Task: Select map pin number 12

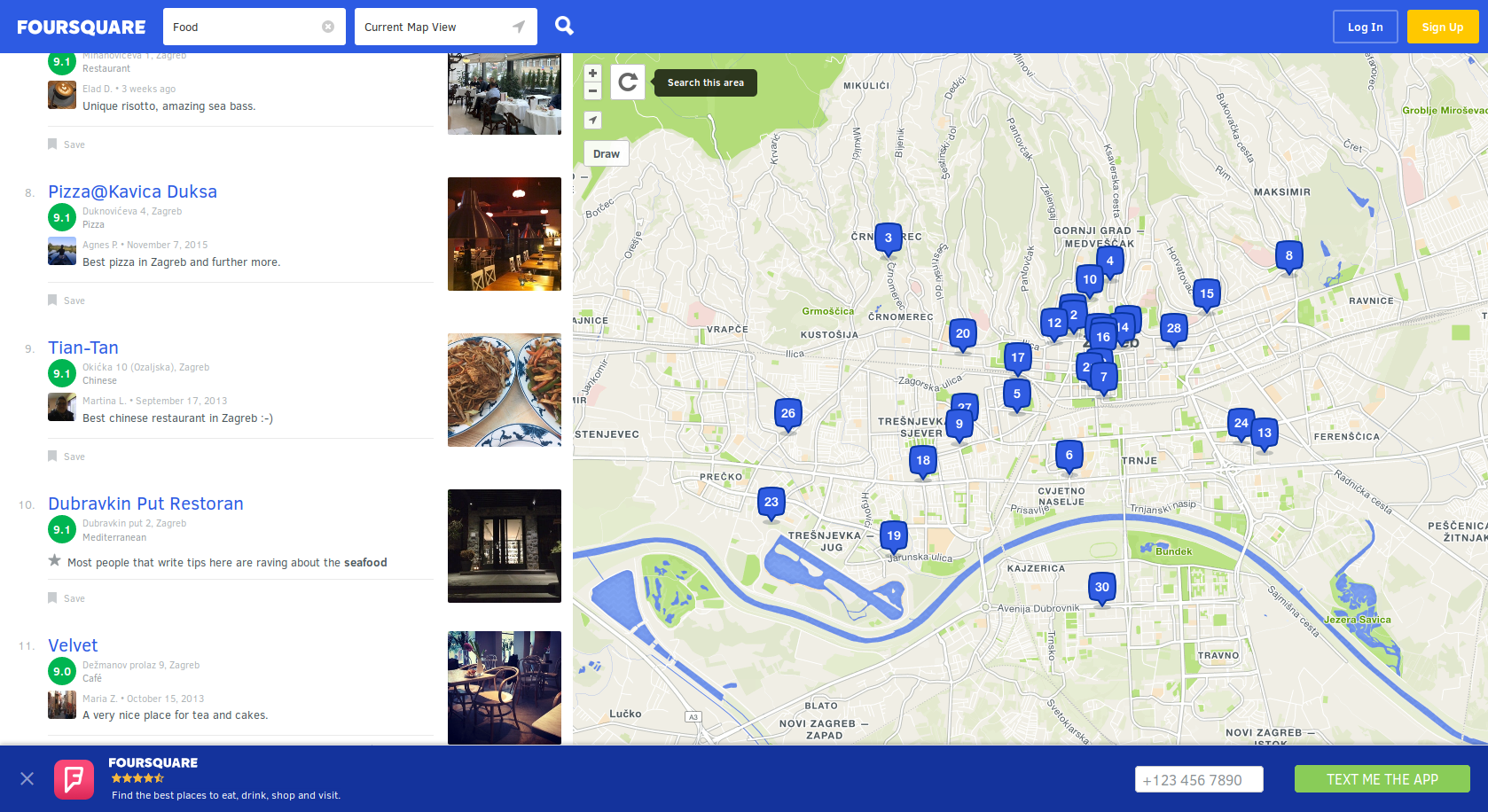Action: pos(1053,324)
